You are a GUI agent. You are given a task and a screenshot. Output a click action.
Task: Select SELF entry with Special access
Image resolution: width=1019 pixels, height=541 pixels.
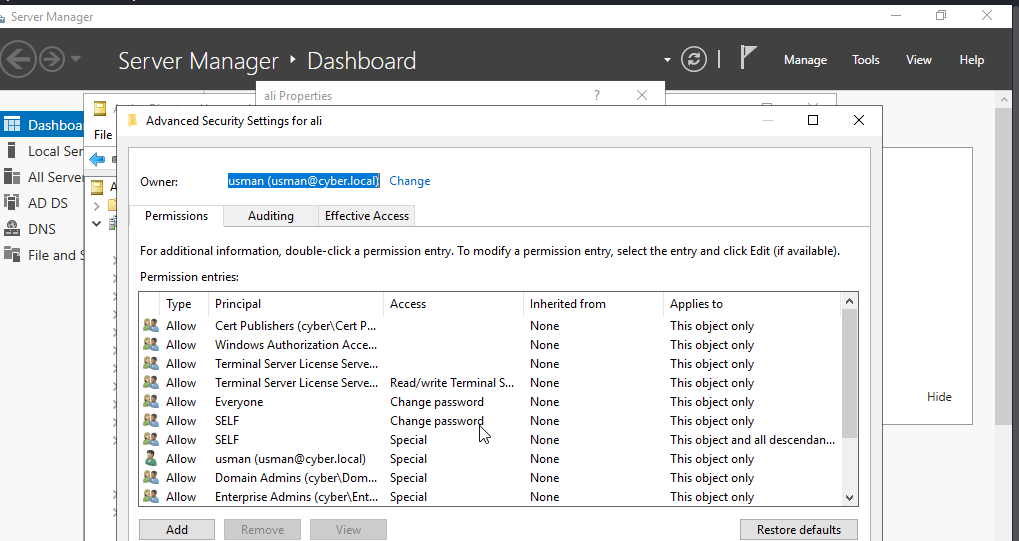click(x=490, y=440)
